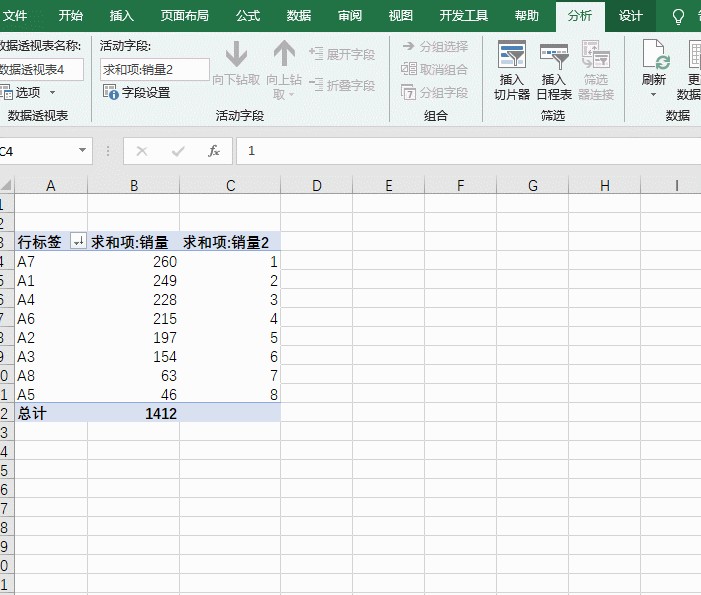This screenshot has width=701, height=595.
Task: Click the cancel X formula button
Action: pyautogui.click(x=142, y=151)
